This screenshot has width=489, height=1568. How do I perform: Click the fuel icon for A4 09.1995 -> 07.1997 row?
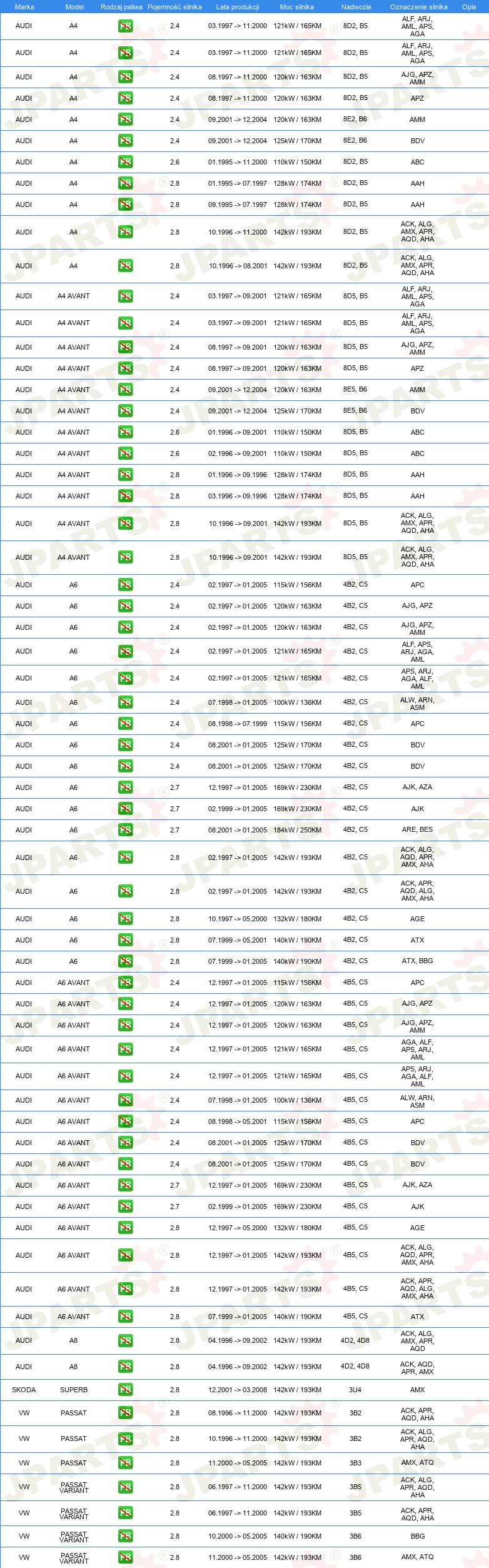125,205
